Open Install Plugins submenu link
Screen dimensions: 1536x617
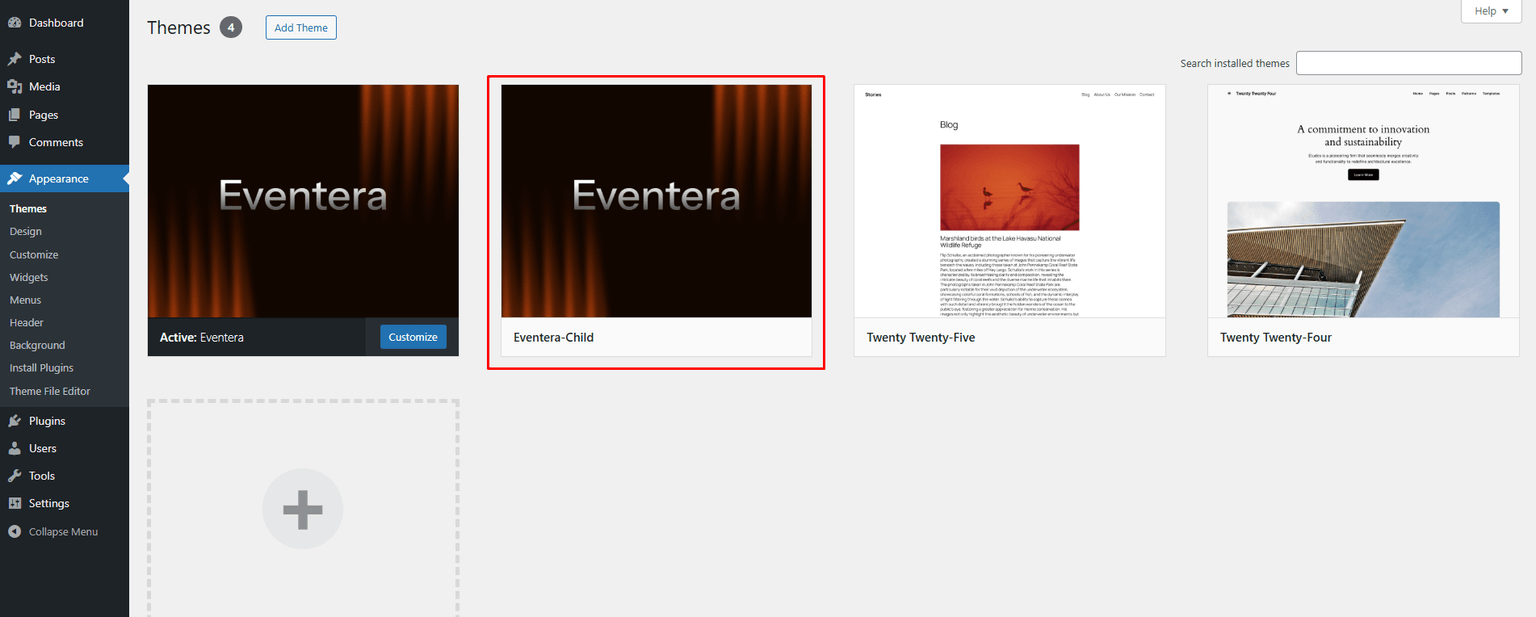[x=42, y=368]
